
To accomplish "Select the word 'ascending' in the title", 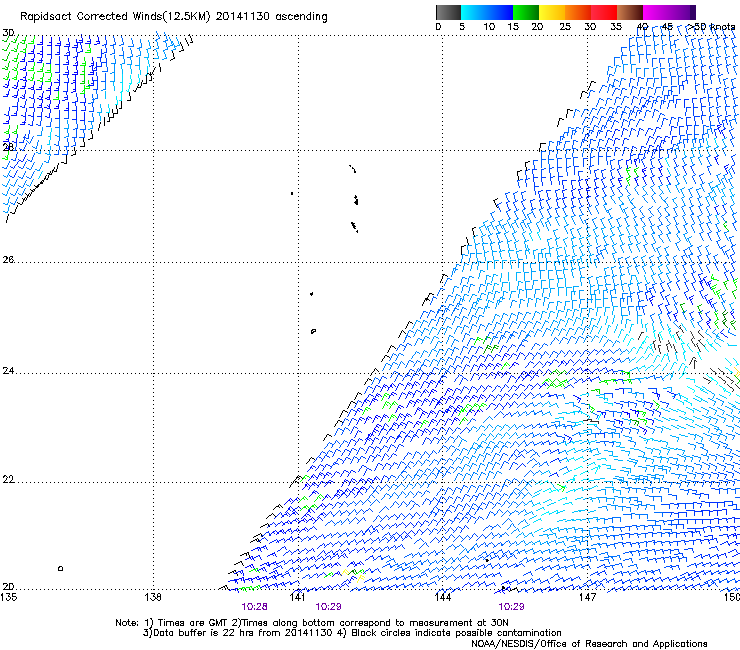I will 301,17.
